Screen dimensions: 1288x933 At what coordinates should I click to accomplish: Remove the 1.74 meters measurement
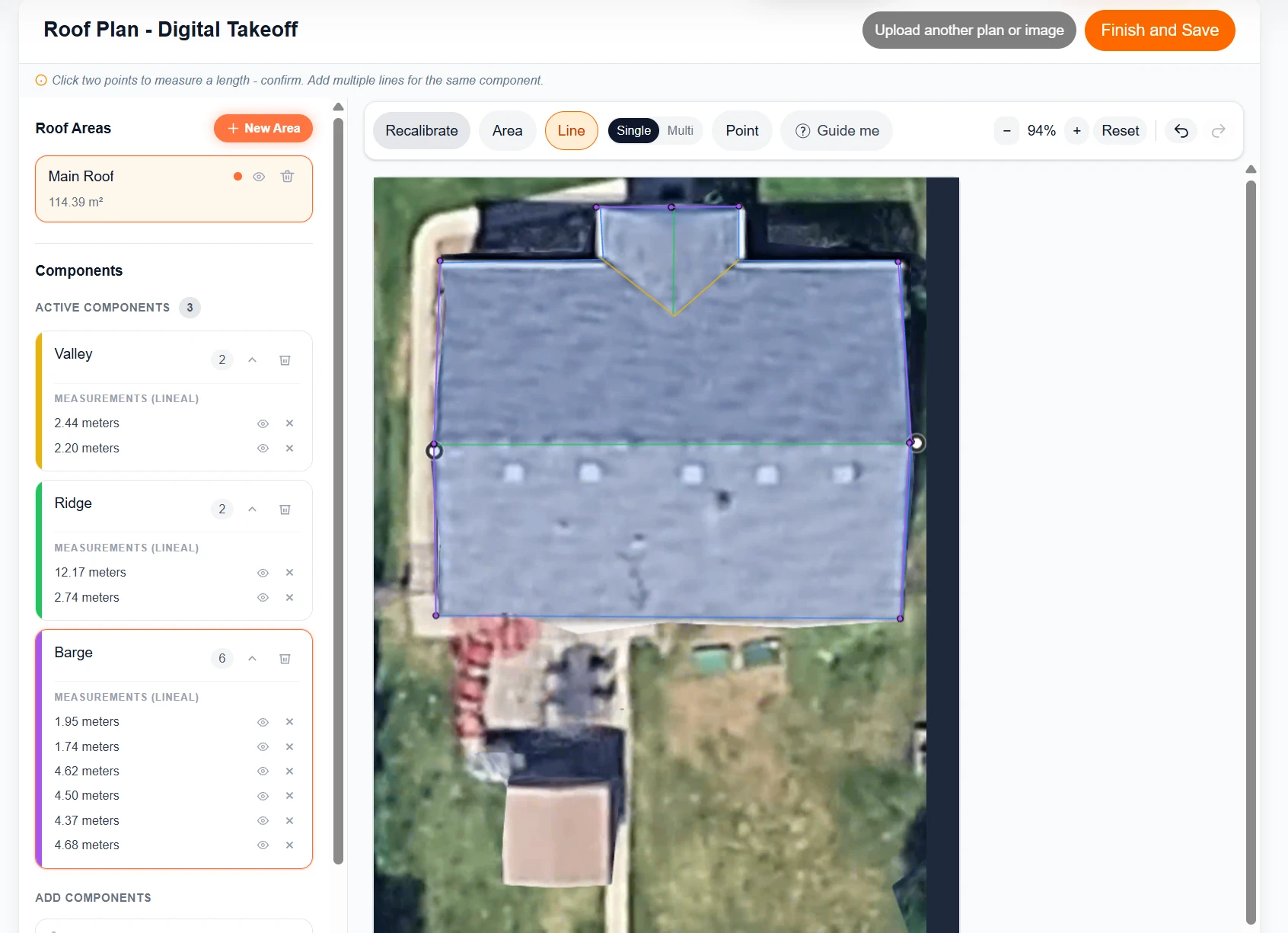(289, 747)
